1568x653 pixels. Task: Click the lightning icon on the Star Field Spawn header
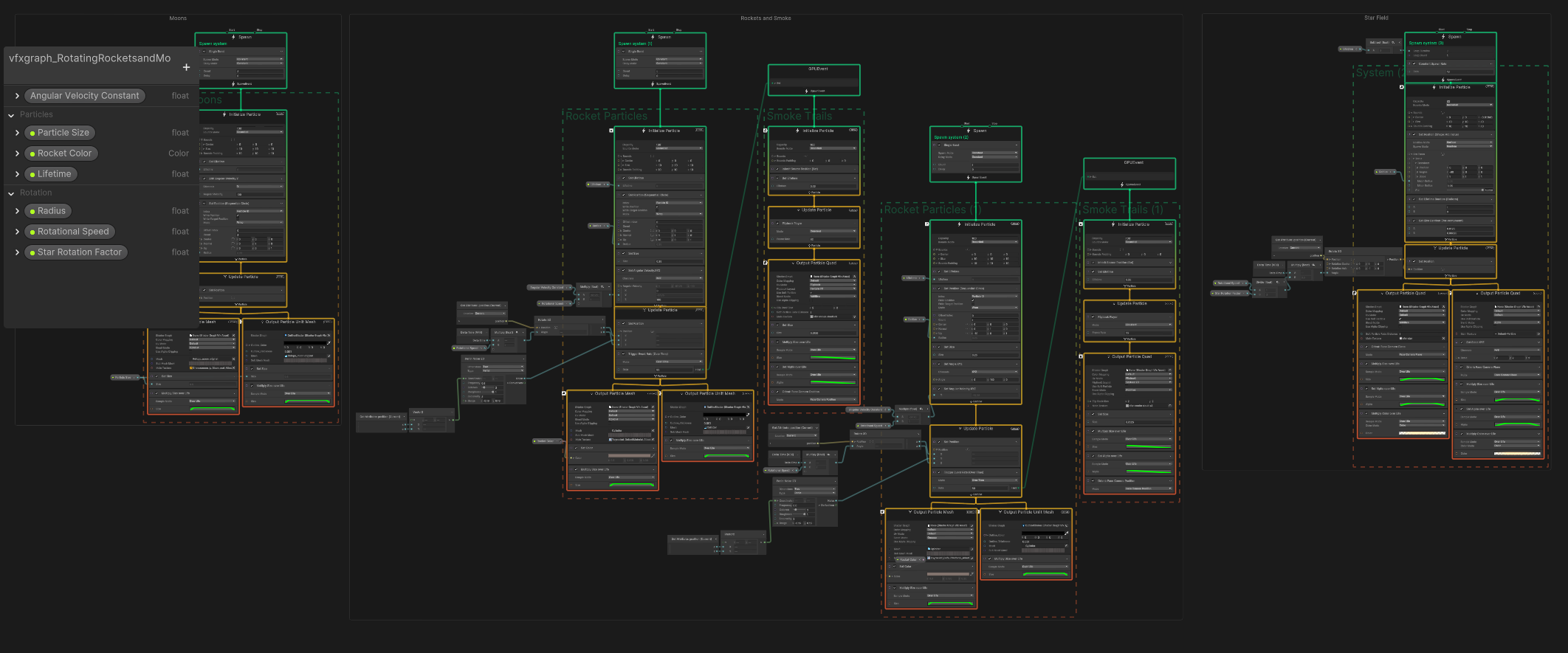click(x=1444, y=37)
